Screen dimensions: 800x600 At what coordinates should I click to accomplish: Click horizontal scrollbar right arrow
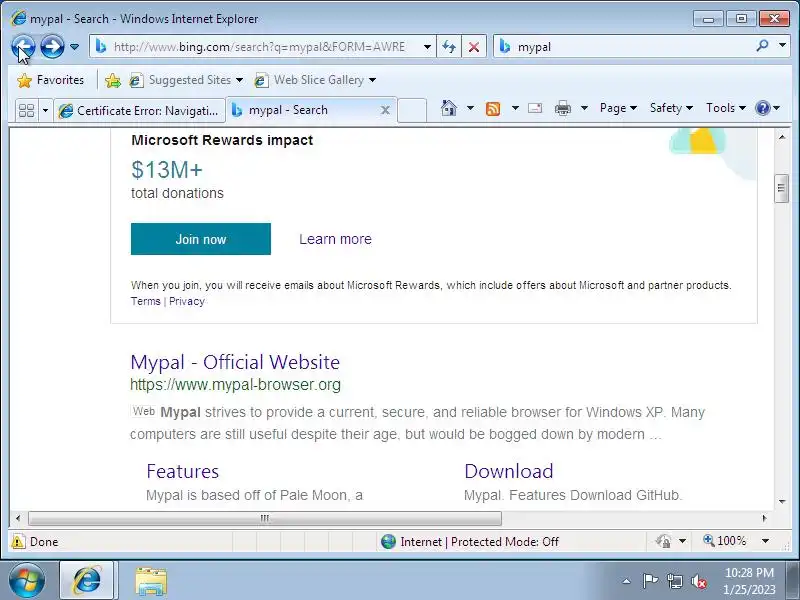coord(764,518)
